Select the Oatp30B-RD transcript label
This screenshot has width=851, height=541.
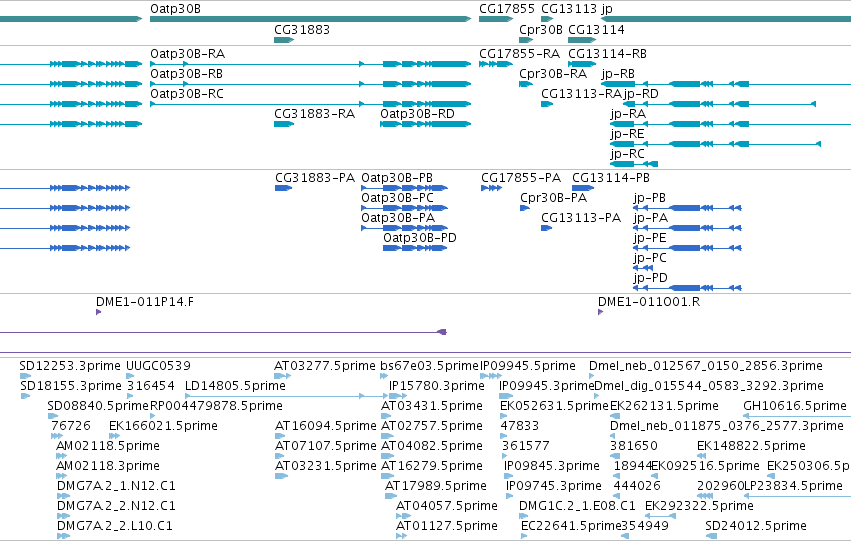417,114
